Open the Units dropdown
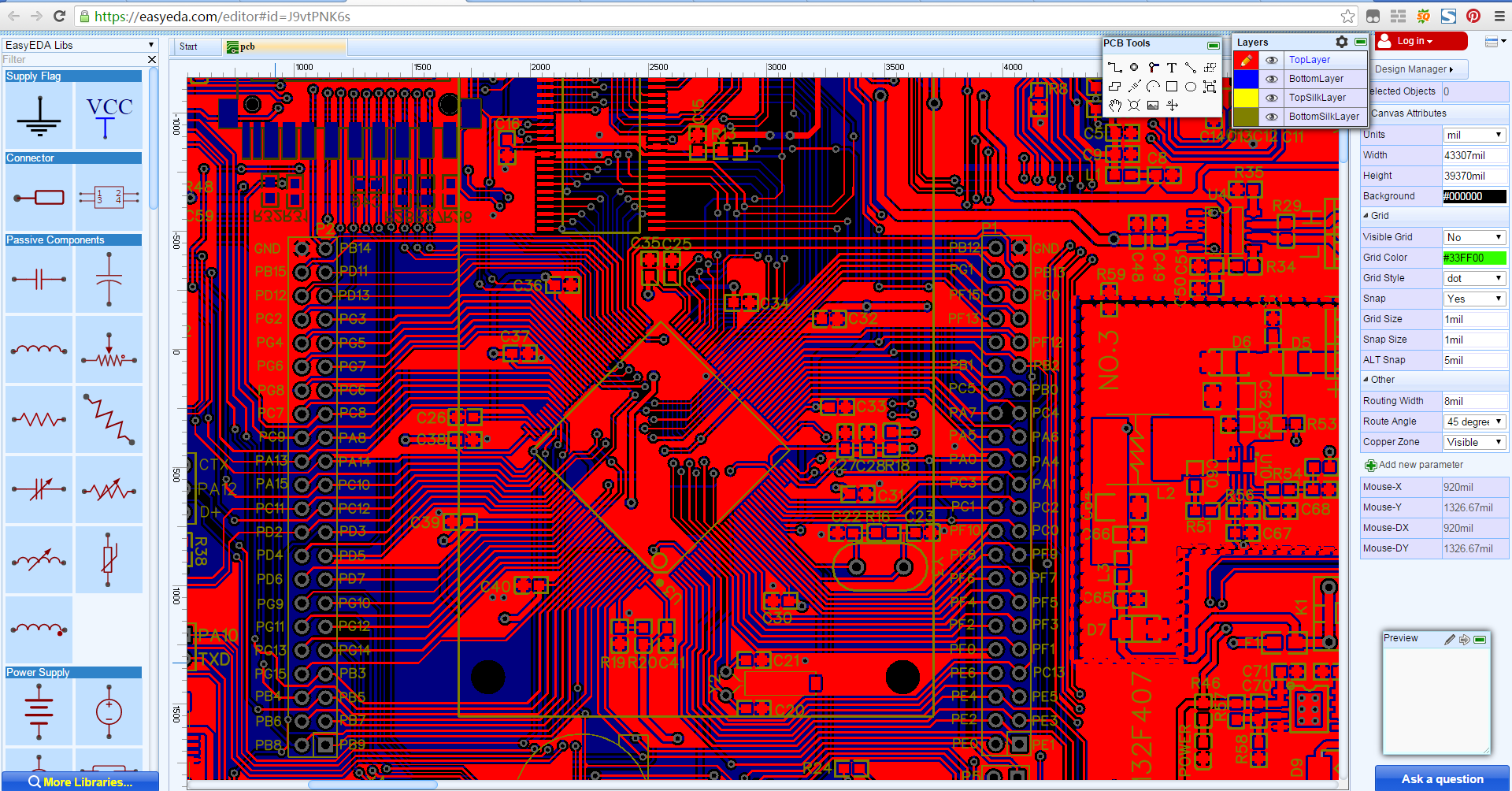This screenshot has height=791, width=1512. pos(1474,135)
